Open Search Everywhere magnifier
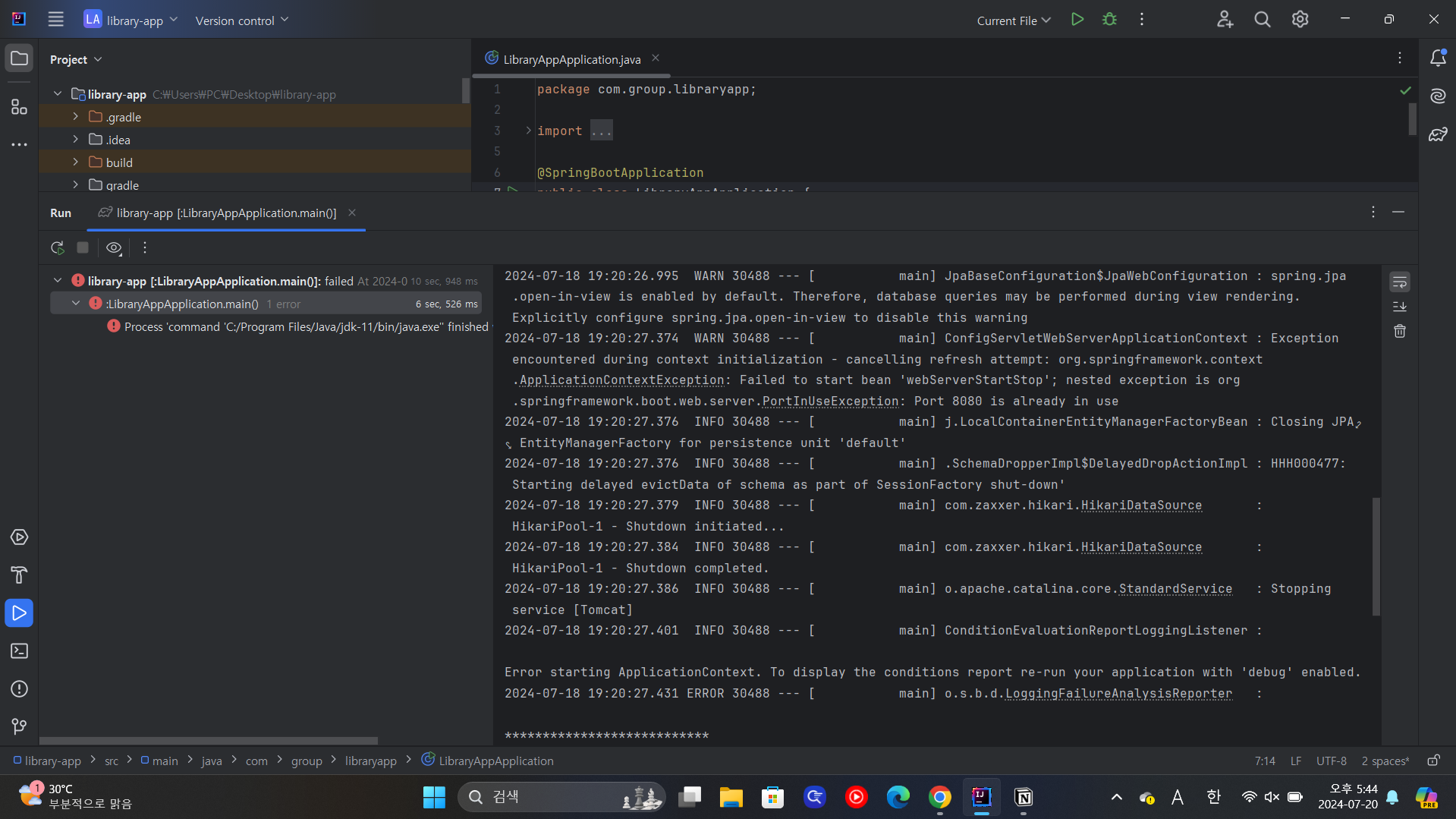Viewport: 1456px width, 819px height. coord(1263,20)
